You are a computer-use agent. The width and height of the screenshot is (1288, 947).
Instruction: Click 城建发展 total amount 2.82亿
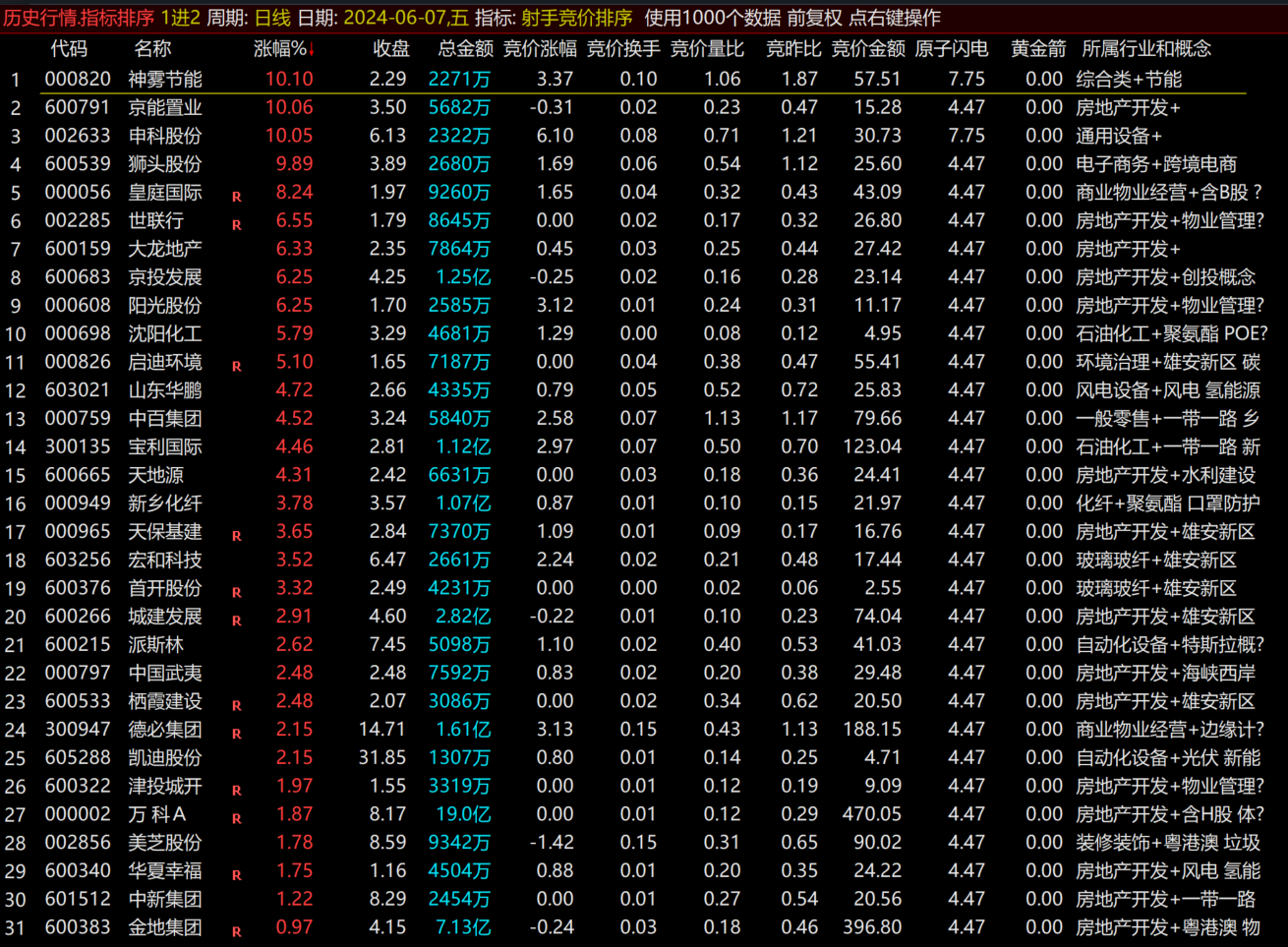[x=463, y=617]
